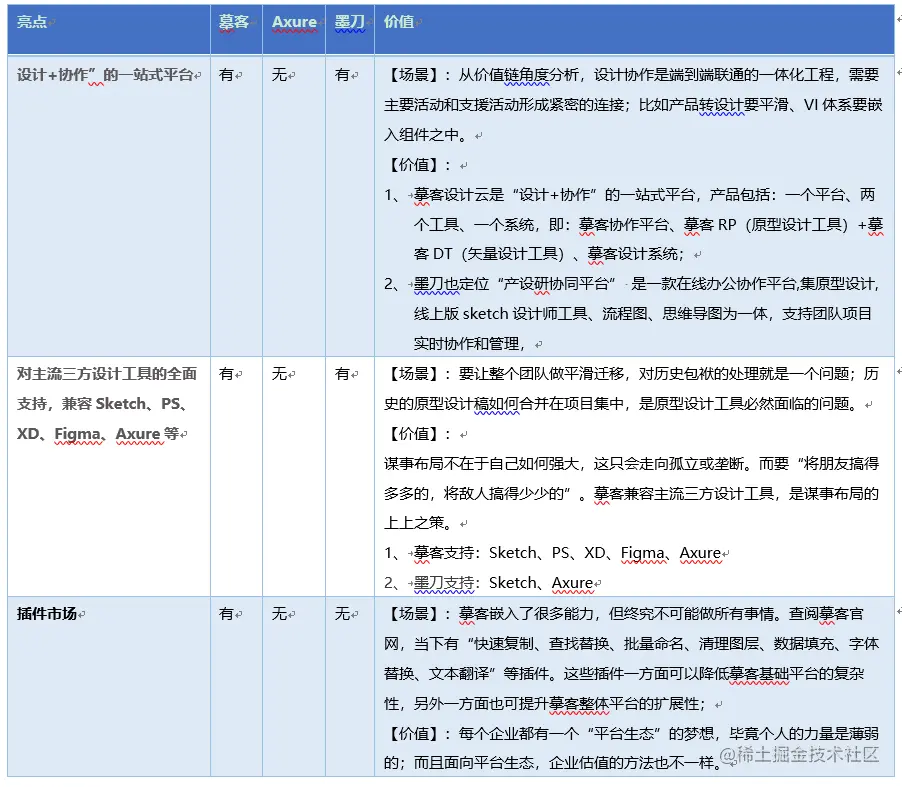Click '2、墨刀支持：Sketch、Axure'
This screenshot has height=787, width=902.
pyautogui.click(x=489, y=583)
